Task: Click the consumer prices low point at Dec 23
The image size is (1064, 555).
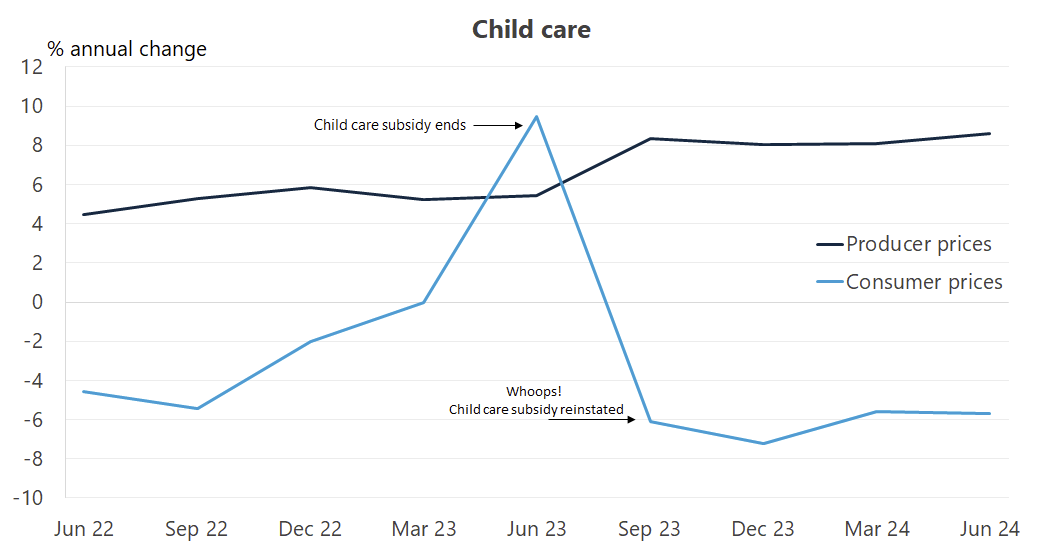Action: 764,444
